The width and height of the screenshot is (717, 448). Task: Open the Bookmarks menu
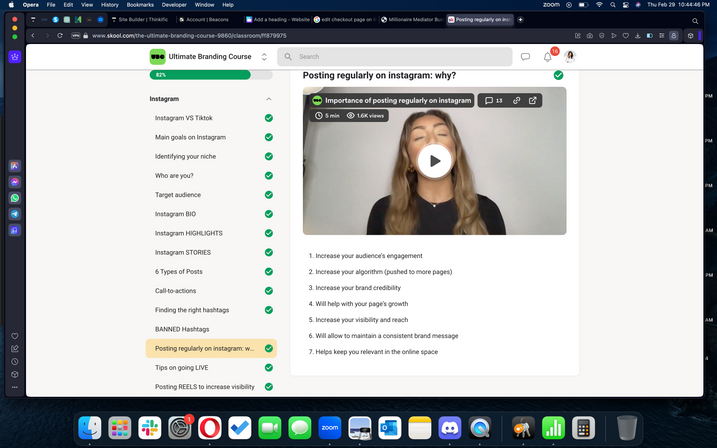tap(140, 5)
